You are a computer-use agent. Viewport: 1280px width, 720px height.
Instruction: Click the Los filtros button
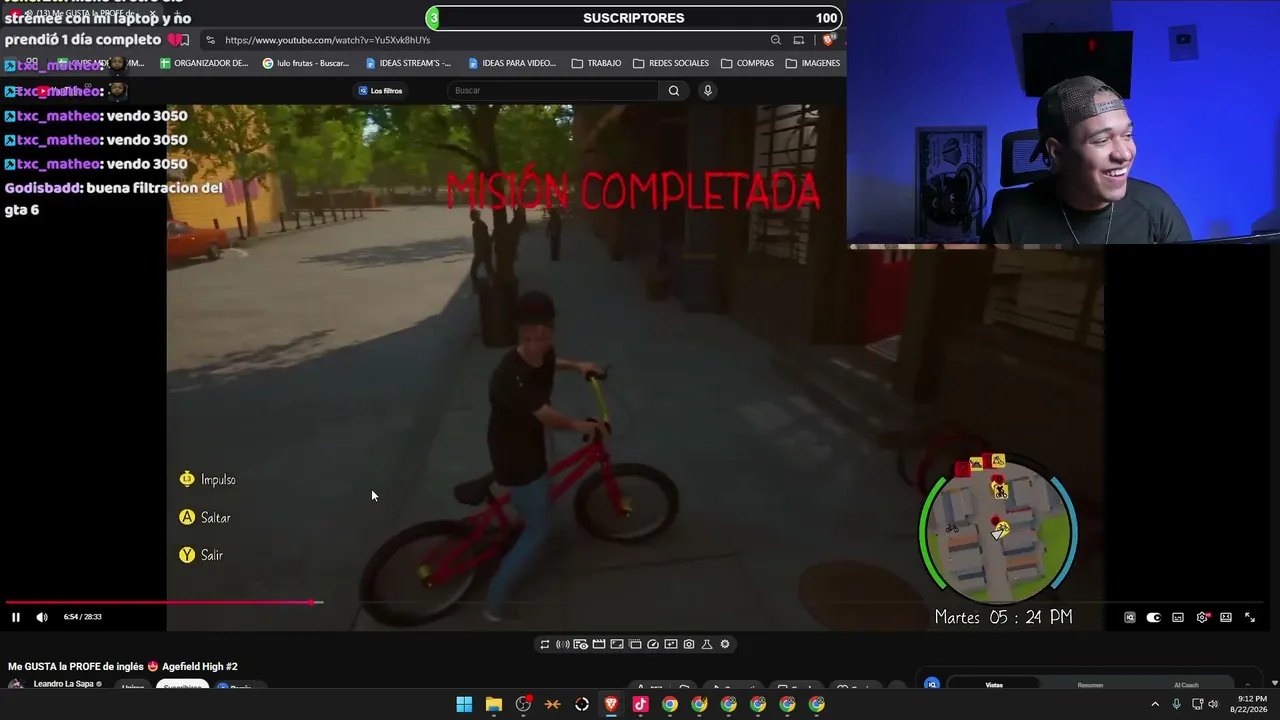pos(380,91)
